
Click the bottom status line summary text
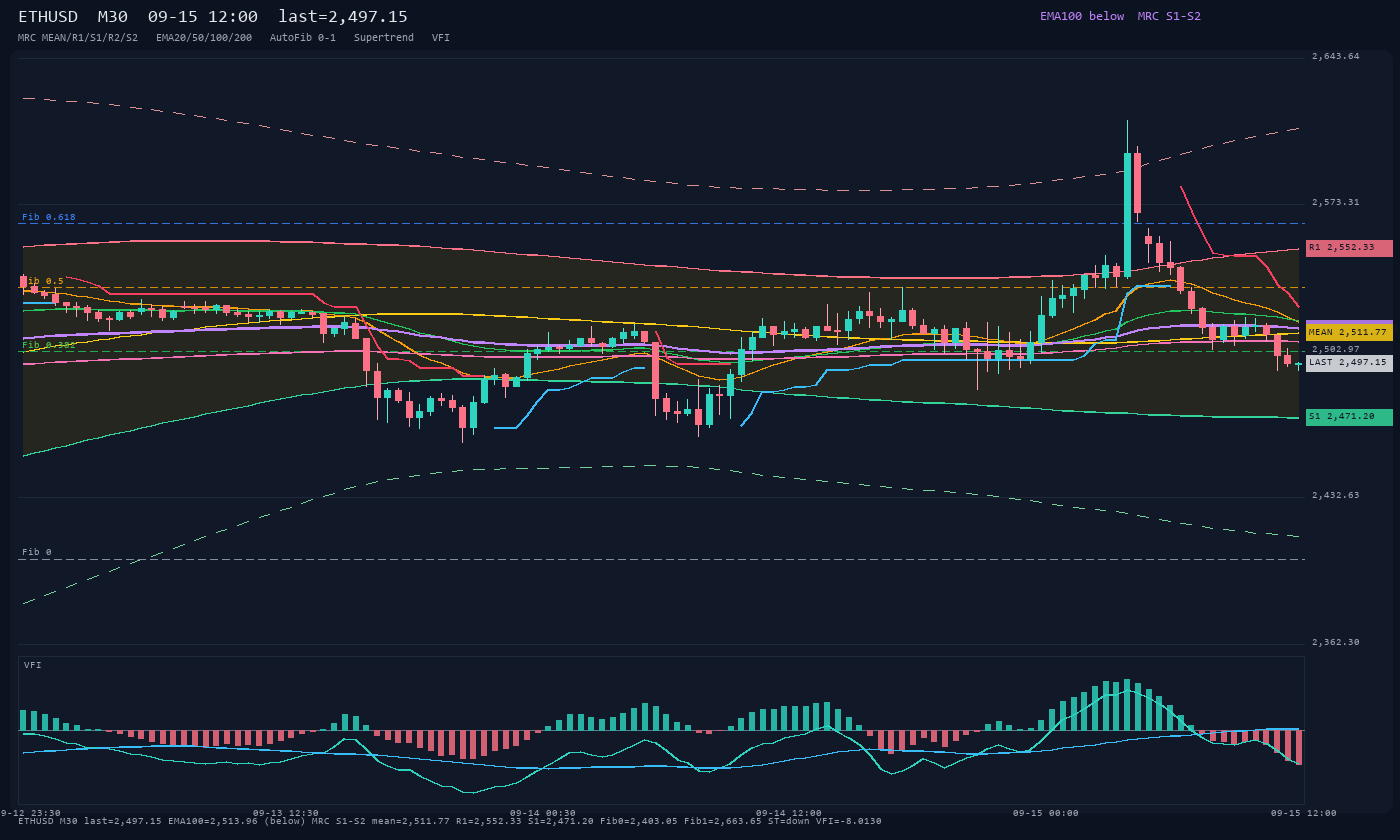(x=450, y=821)
